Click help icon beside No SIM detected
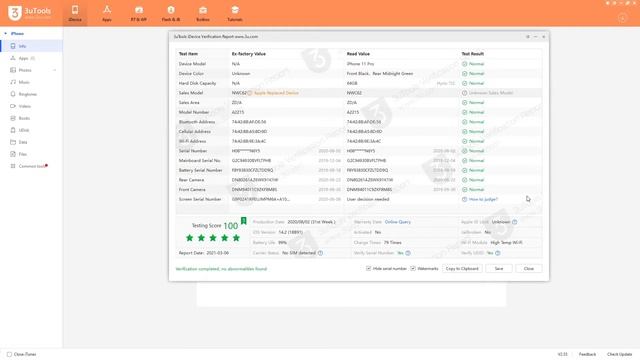Screen dimensions: 640x360 320,253
